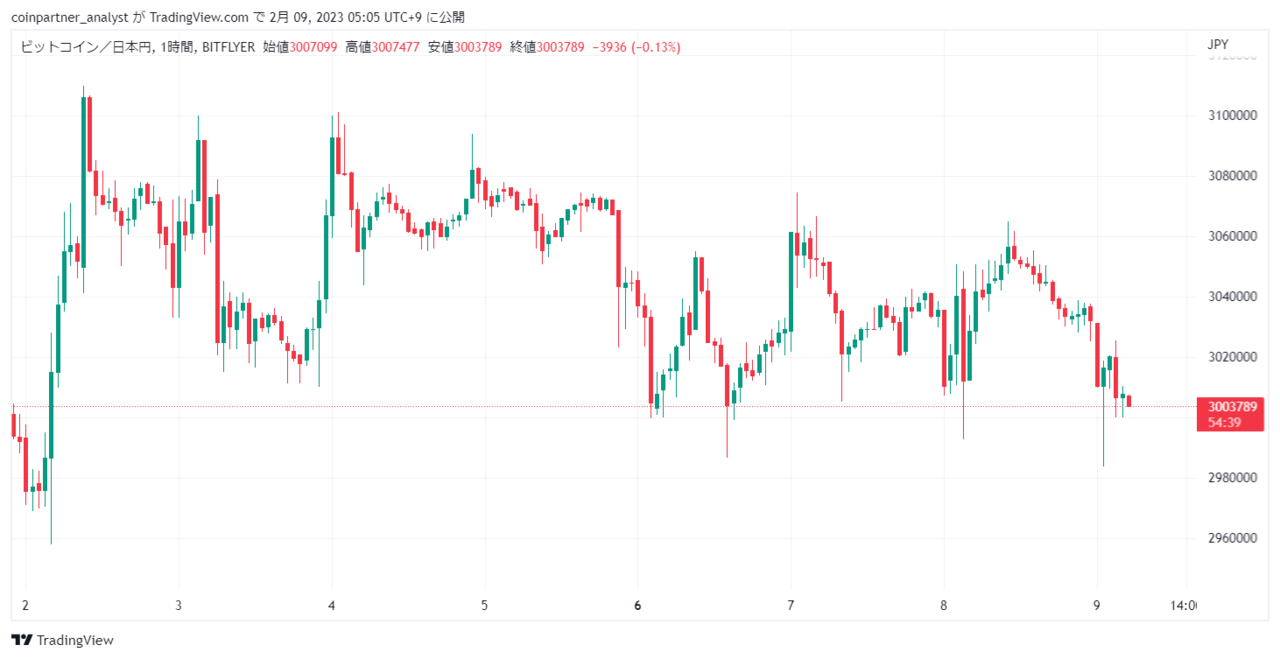
Task: Select the JPY currency label
Action: (1218, 45)
